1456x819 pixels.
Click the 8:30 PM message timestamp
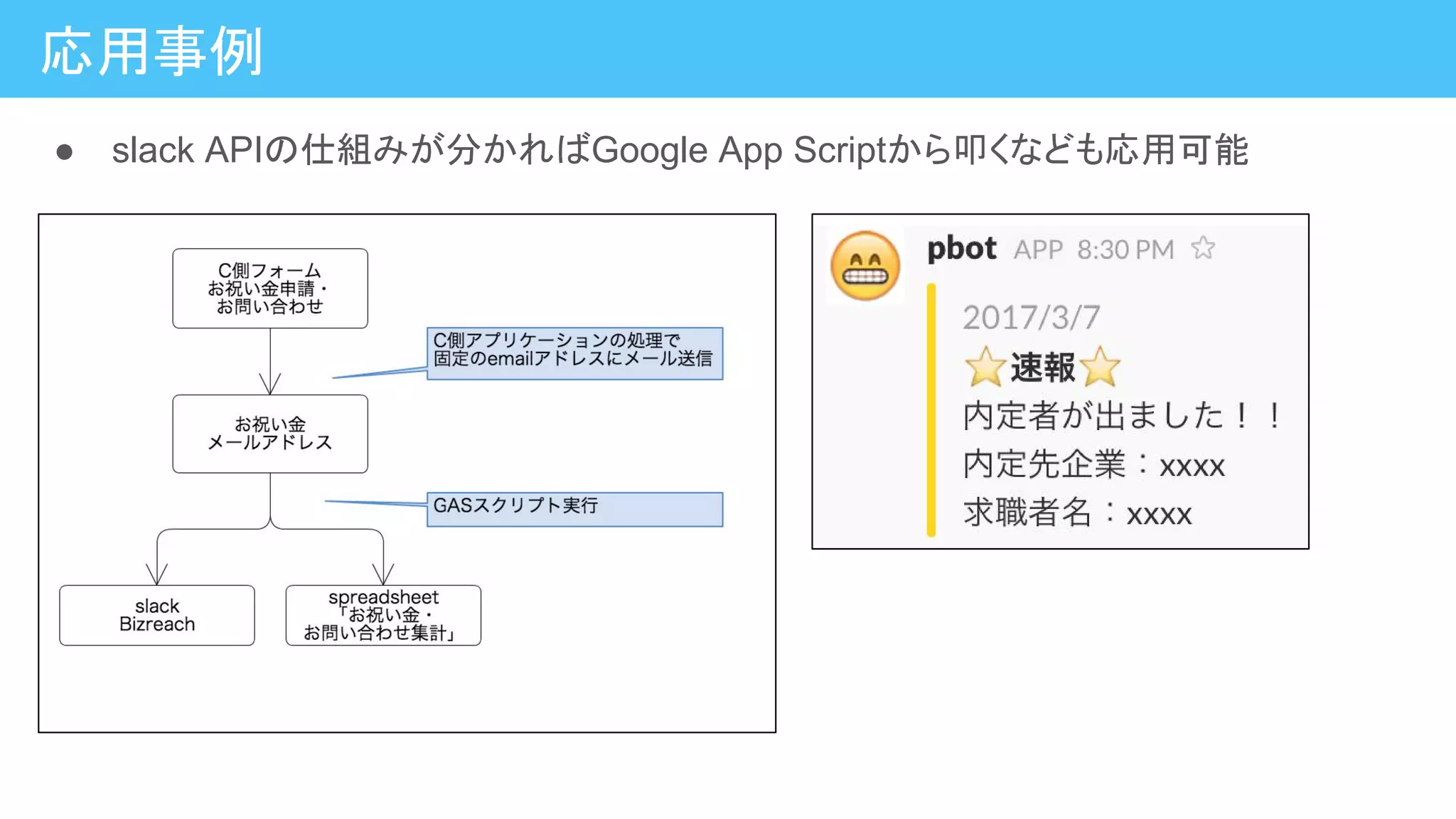(x=1125, y=250)
